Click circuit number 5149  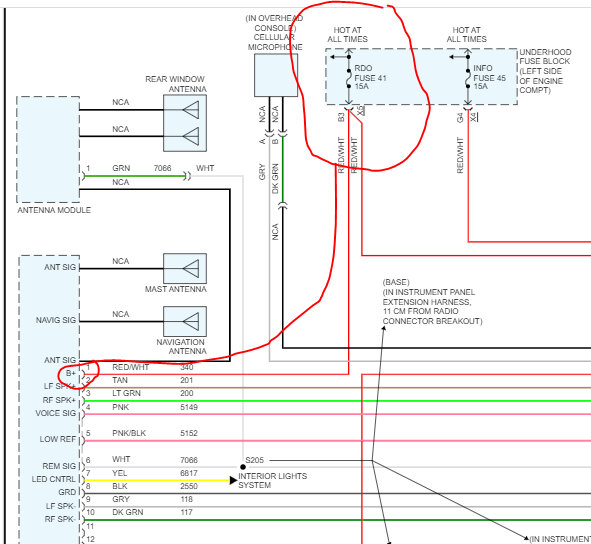point(189,407)
